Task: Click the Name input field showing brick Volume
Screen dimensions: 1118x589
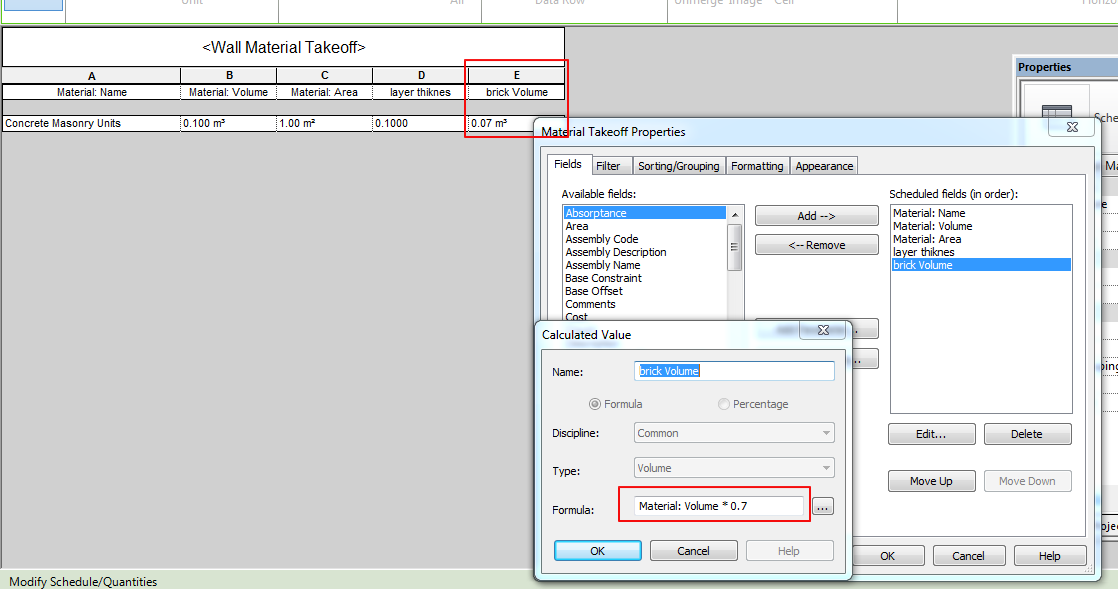Action: [x=734, y=370]
